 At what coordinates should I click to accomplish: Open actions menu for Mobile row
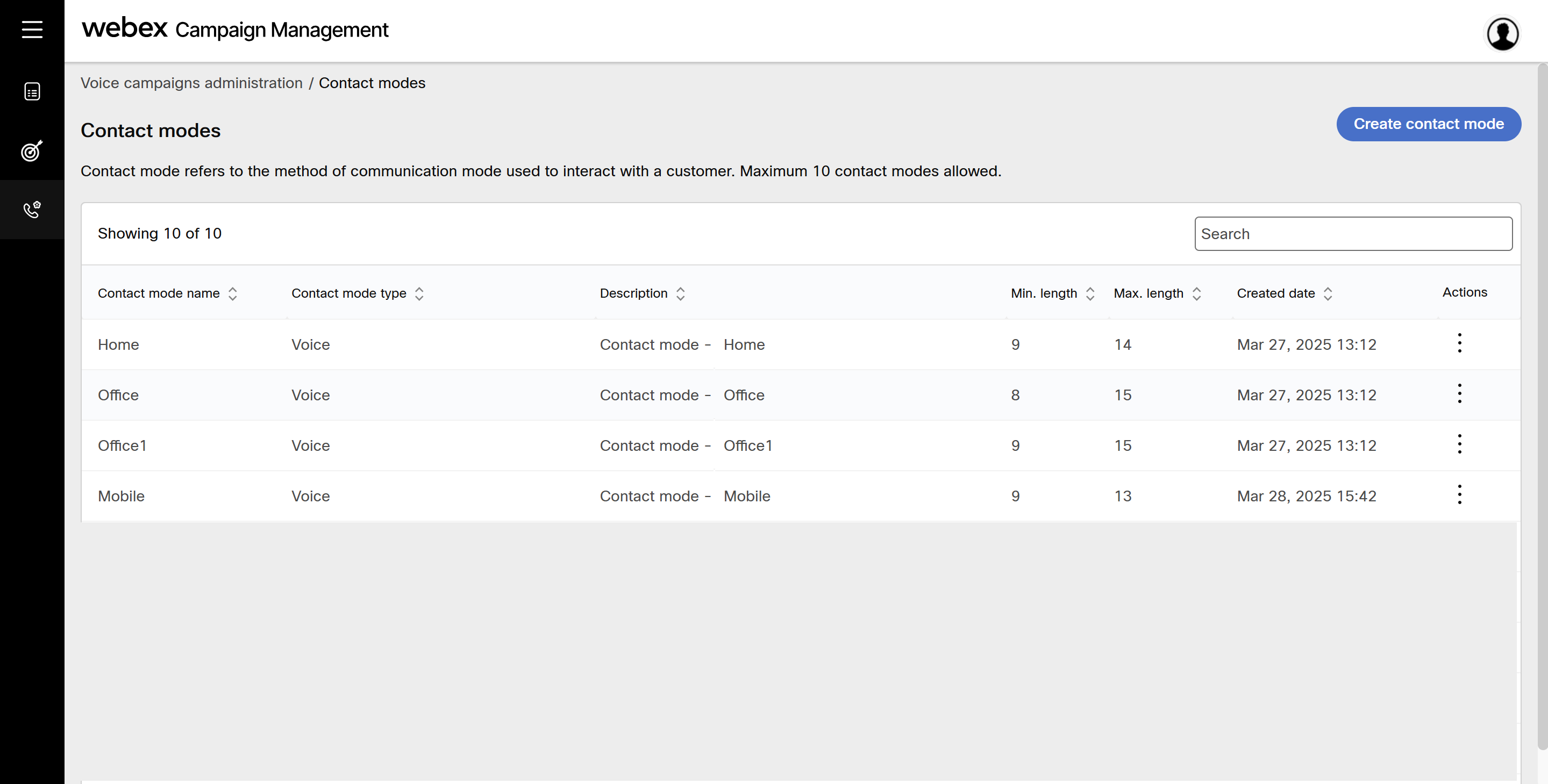[1459, 495]
